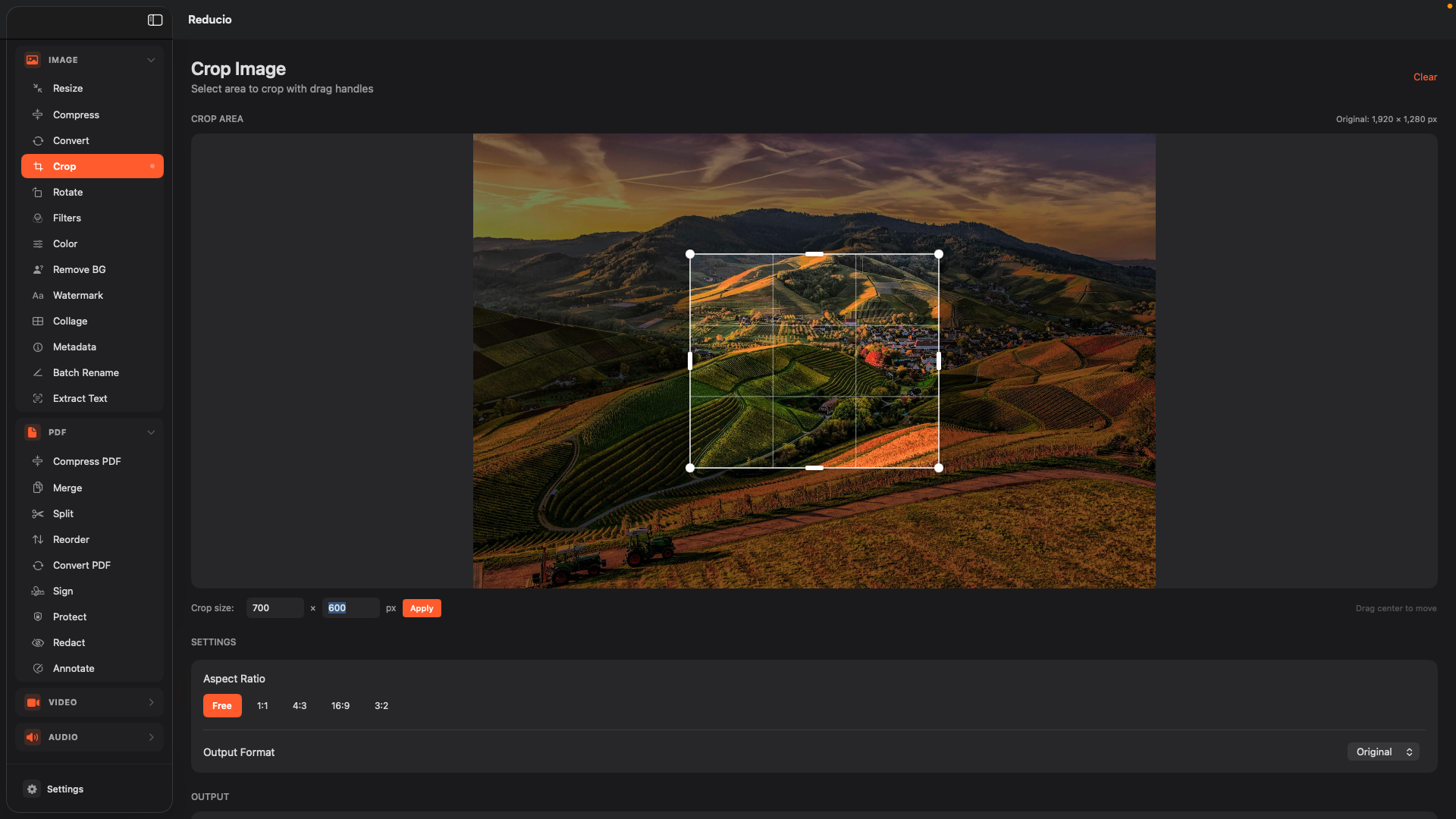Clear the current crop selection

point(1424,77)
